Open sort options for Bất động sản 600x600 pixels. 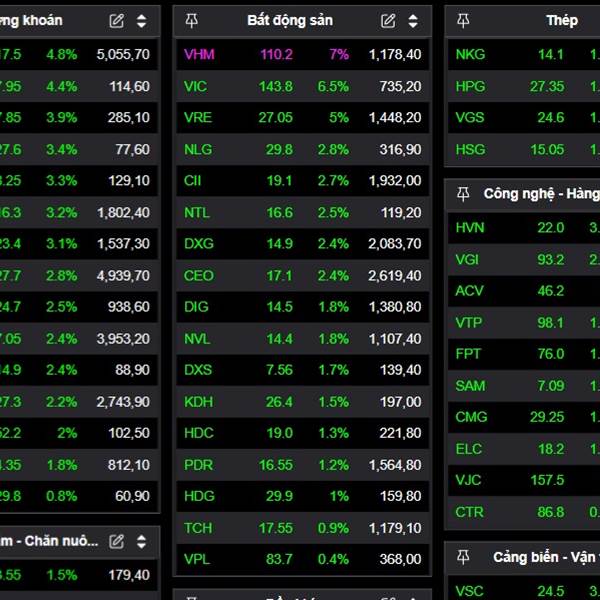[x=414, y=21]
